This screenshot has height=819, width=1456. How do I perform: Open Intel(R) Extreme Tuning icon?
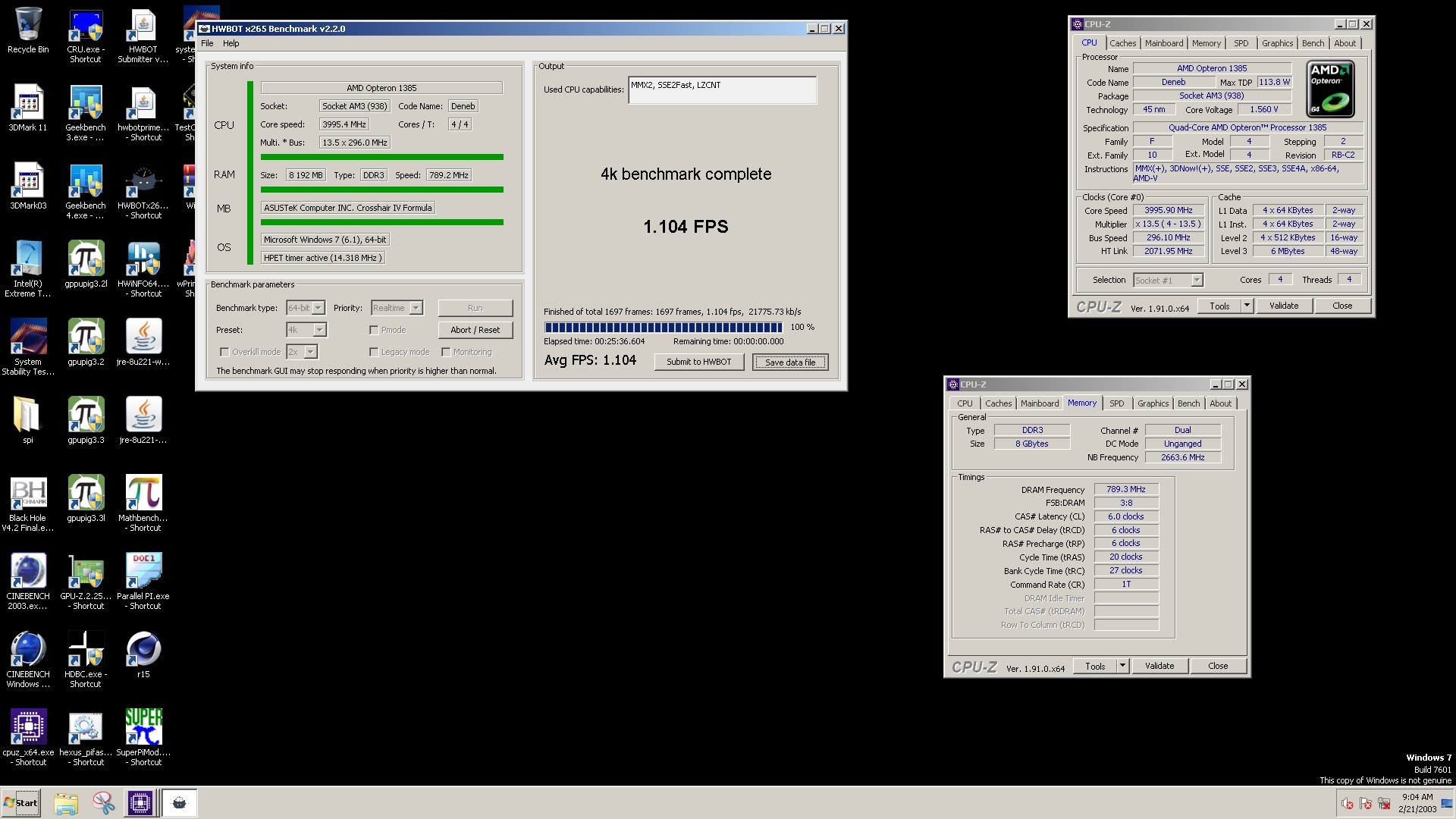pyautogui.click(x=28, y=270)
